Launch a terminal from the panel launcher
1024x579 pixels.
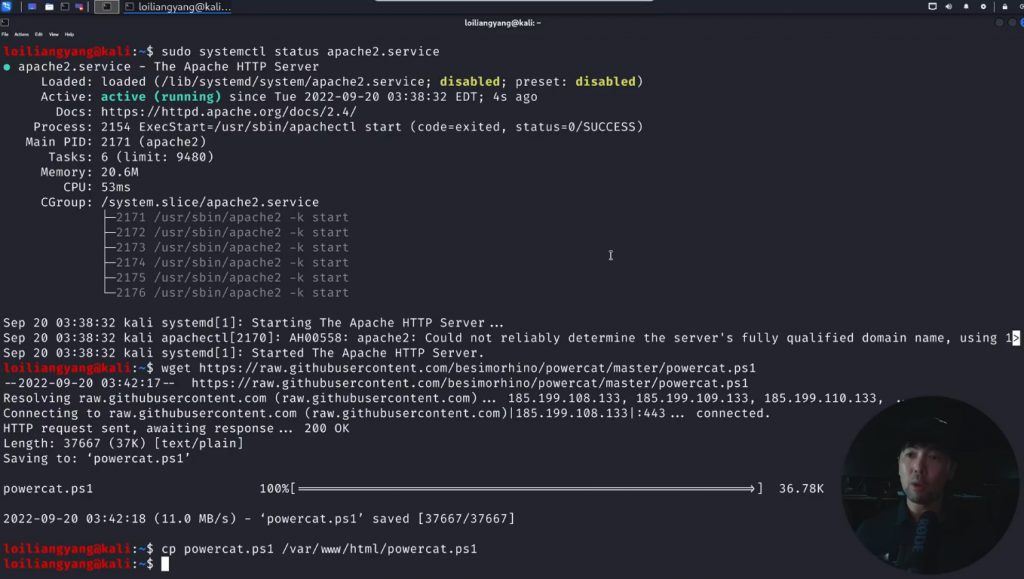point(65,7)
